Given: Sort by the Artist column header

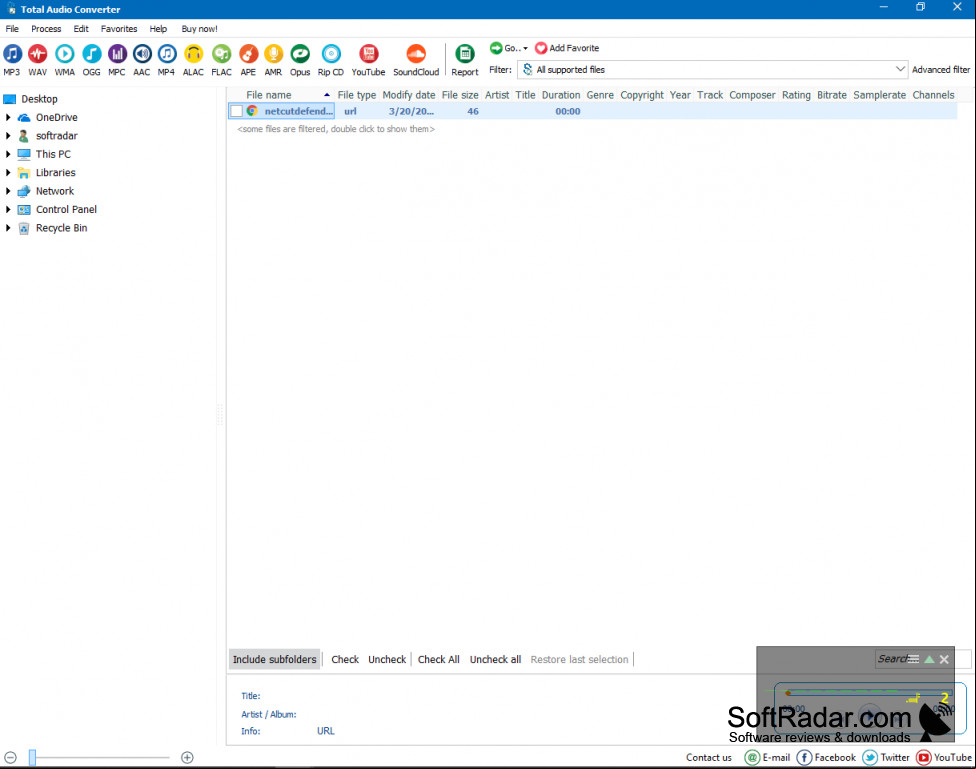Looking at the screenshot, I should pyautogui.click(x=497, y=95).
